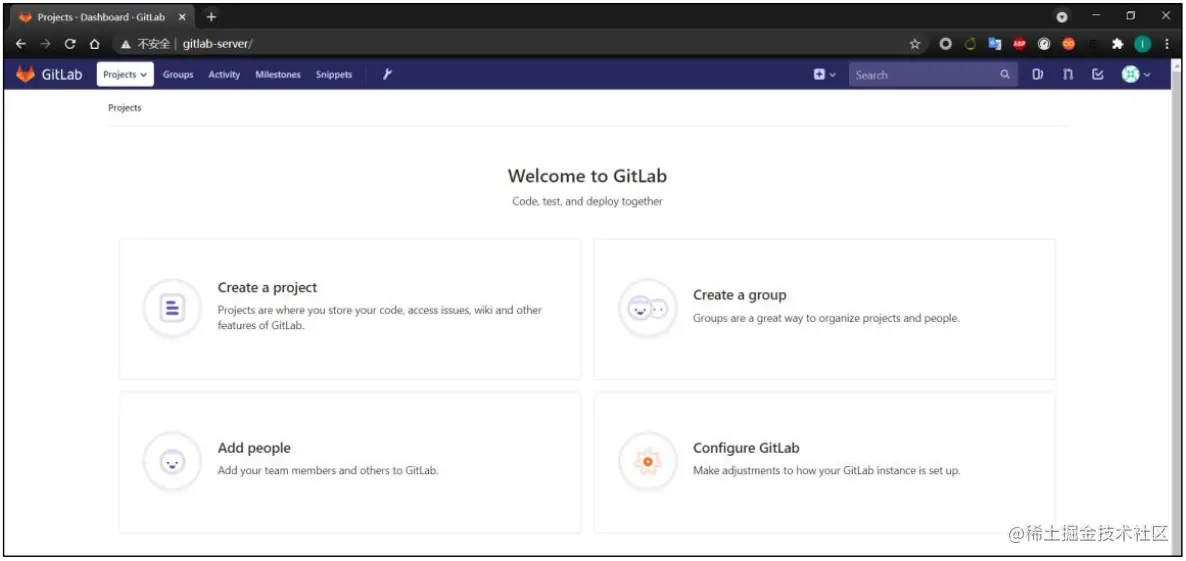Click the 'Projects are where you store' description
This screenshot has height=561, width=1186.
click(380, 318)
